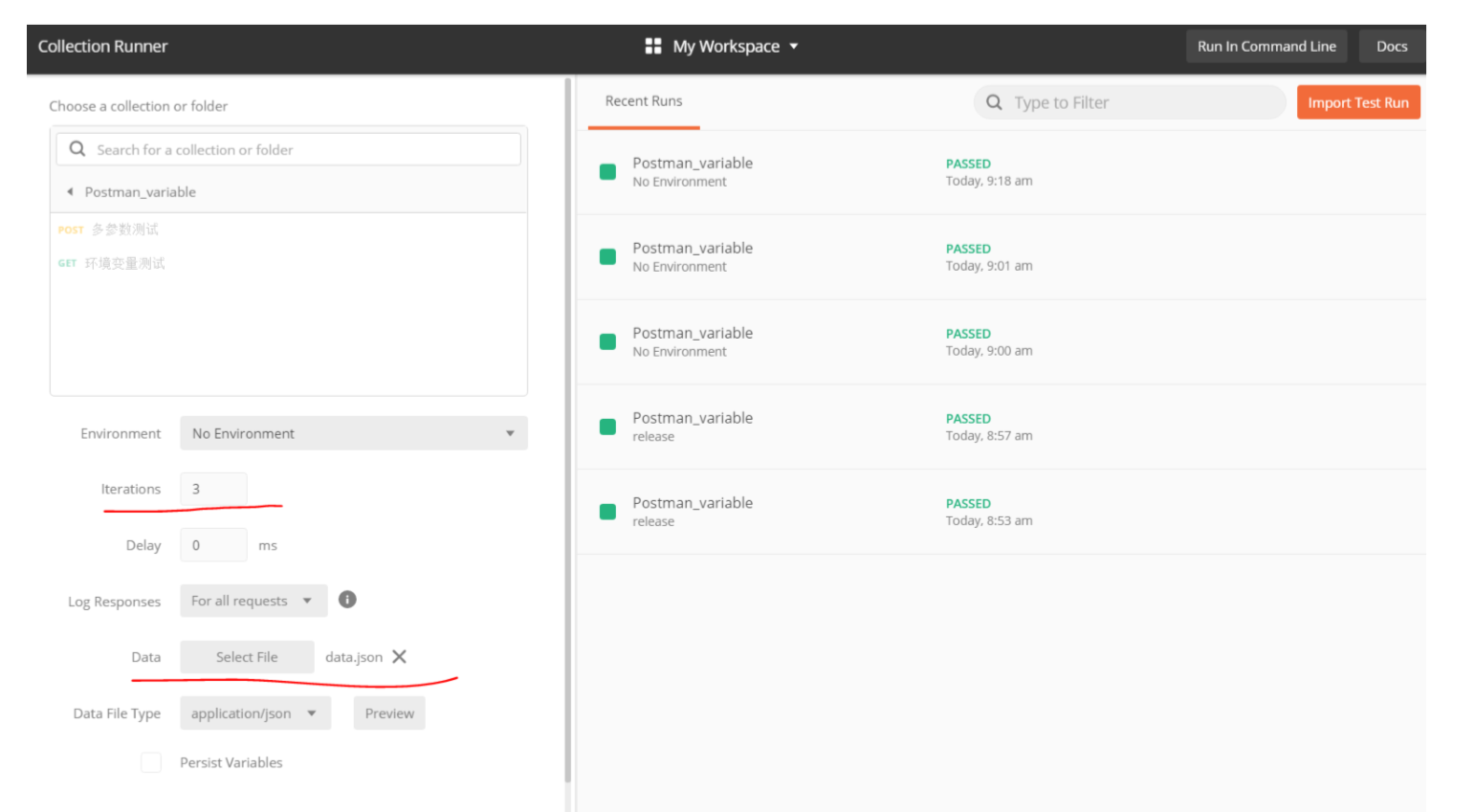
Task: Open the Docs button
Action: pyautogui.click(x=1391, y=46)
